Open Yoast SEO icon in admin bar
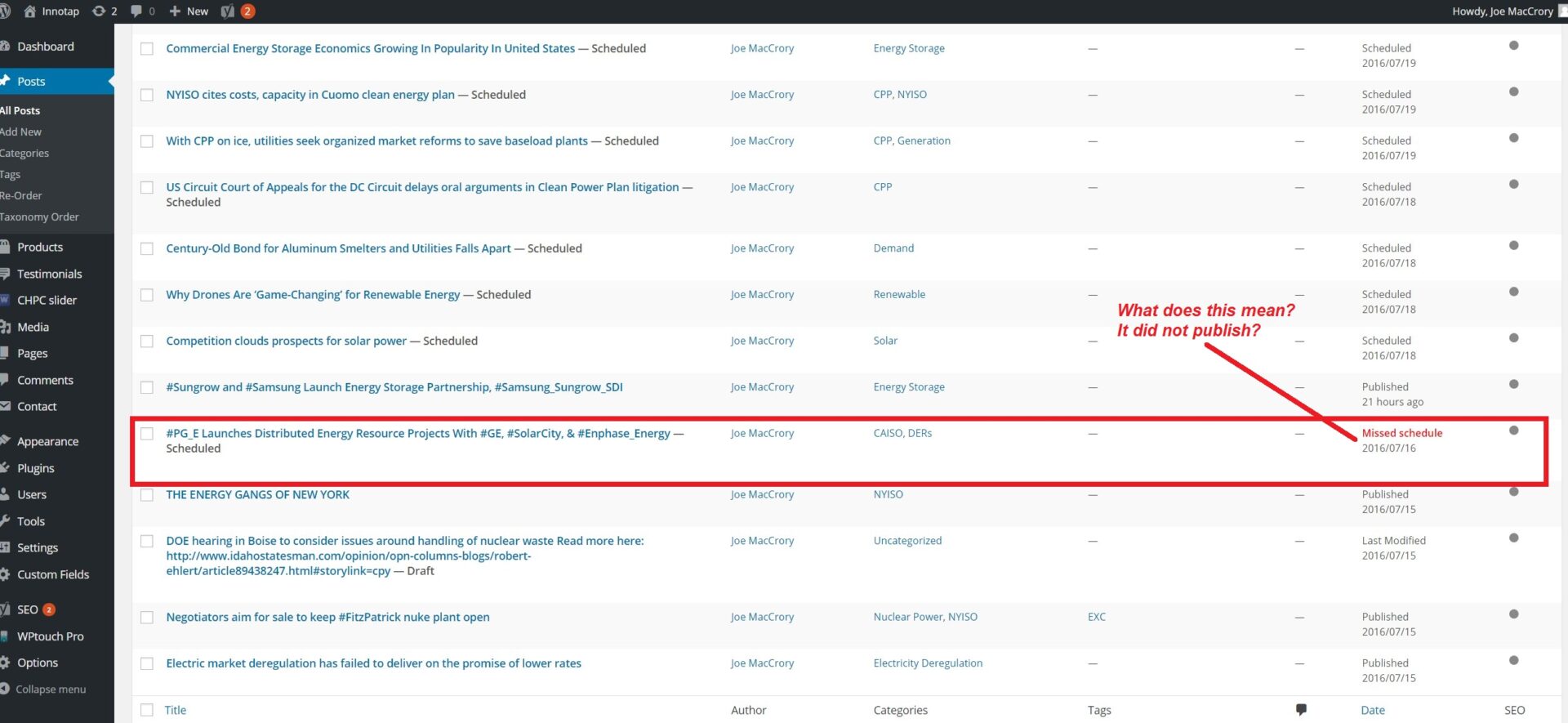The image size is (1568, 723). pos(228,11)
